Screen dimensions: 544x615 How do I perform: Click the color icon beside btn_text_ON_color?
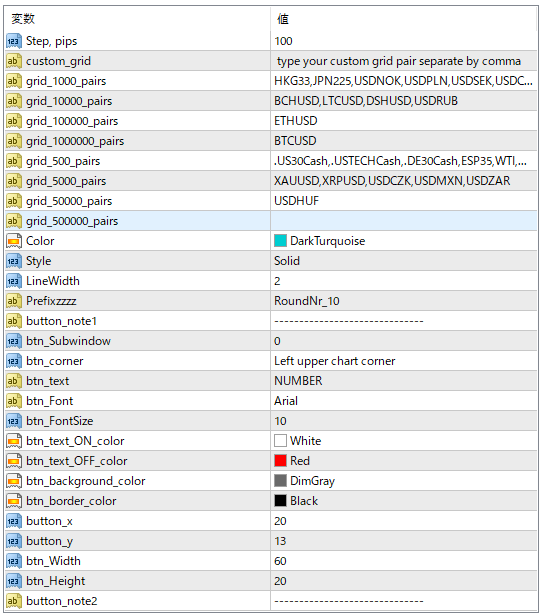[x=14, y=441]
